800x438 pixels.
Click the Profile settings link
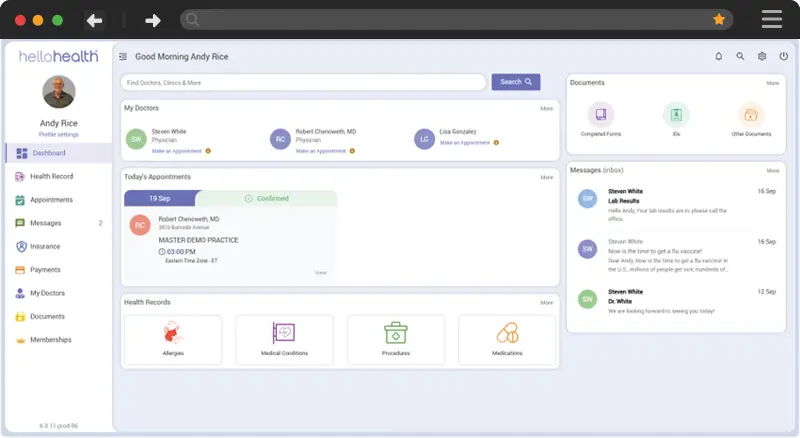click(x=59, y=133)
